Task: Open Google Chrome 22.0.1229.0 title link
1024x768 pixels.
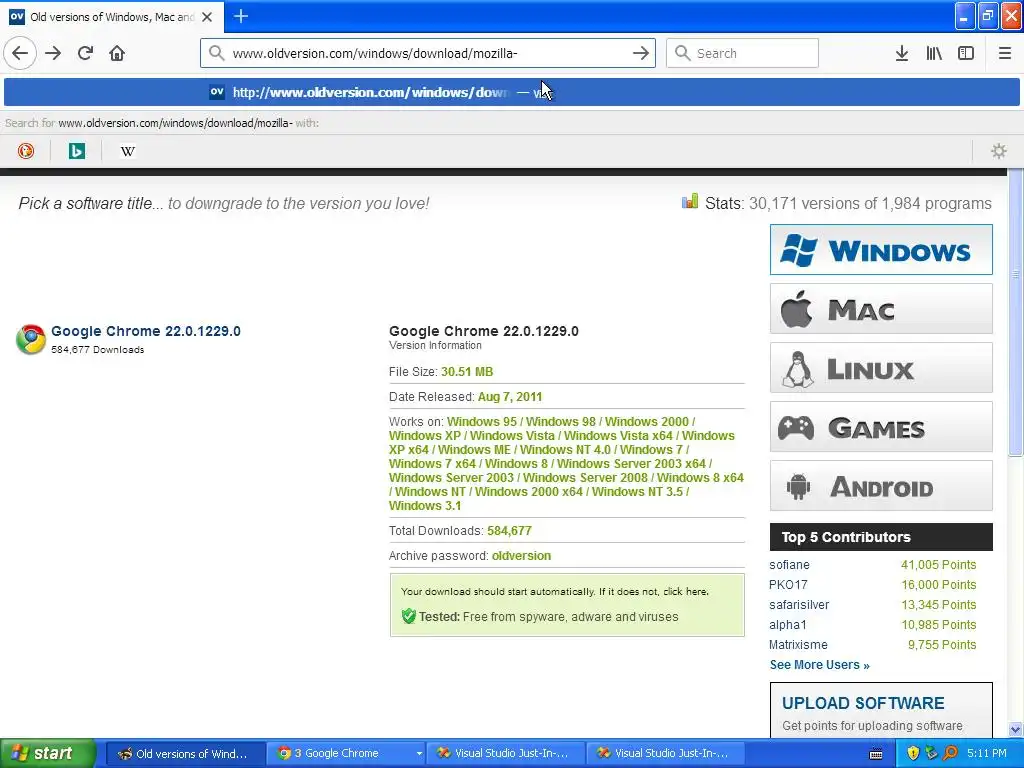Action: tap(146, 331)
